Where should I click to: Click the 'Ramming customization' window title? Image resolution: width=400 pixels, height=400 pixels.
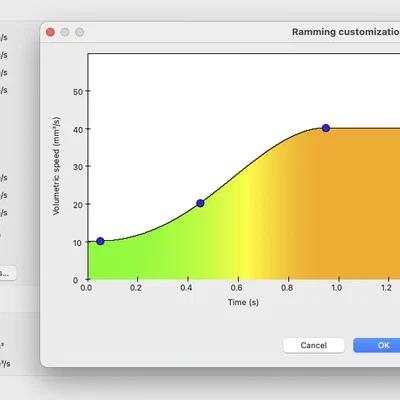coord(346,32)
